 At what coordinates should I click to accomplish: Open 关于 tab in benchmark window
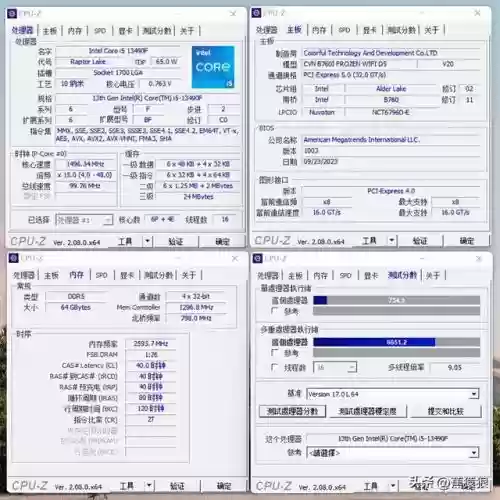433,276
